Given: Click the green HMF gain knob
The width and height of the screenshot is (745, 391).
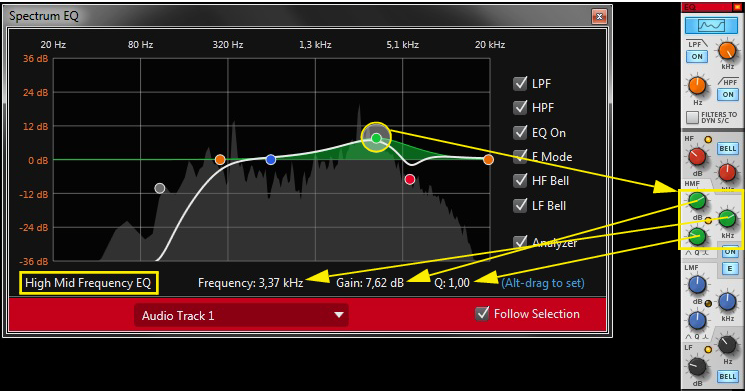Looking at the screenshot, I should click(x=697, y=201).
